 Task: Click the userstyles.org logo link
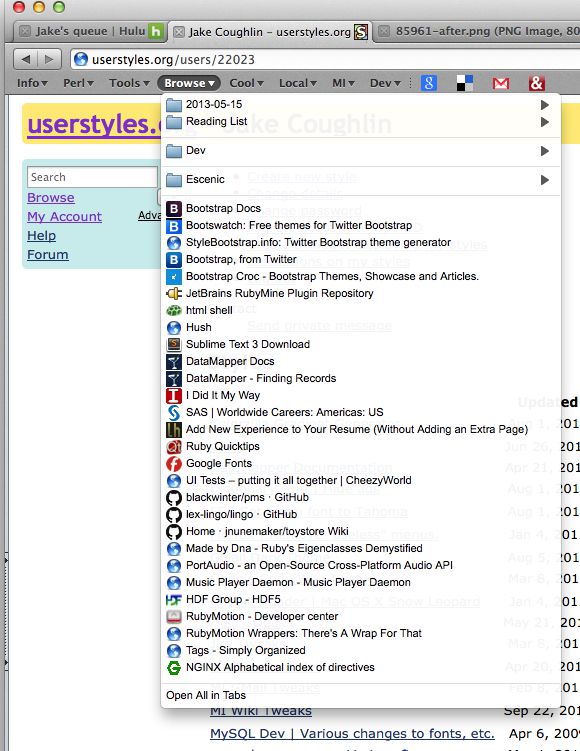click(94, 125)
